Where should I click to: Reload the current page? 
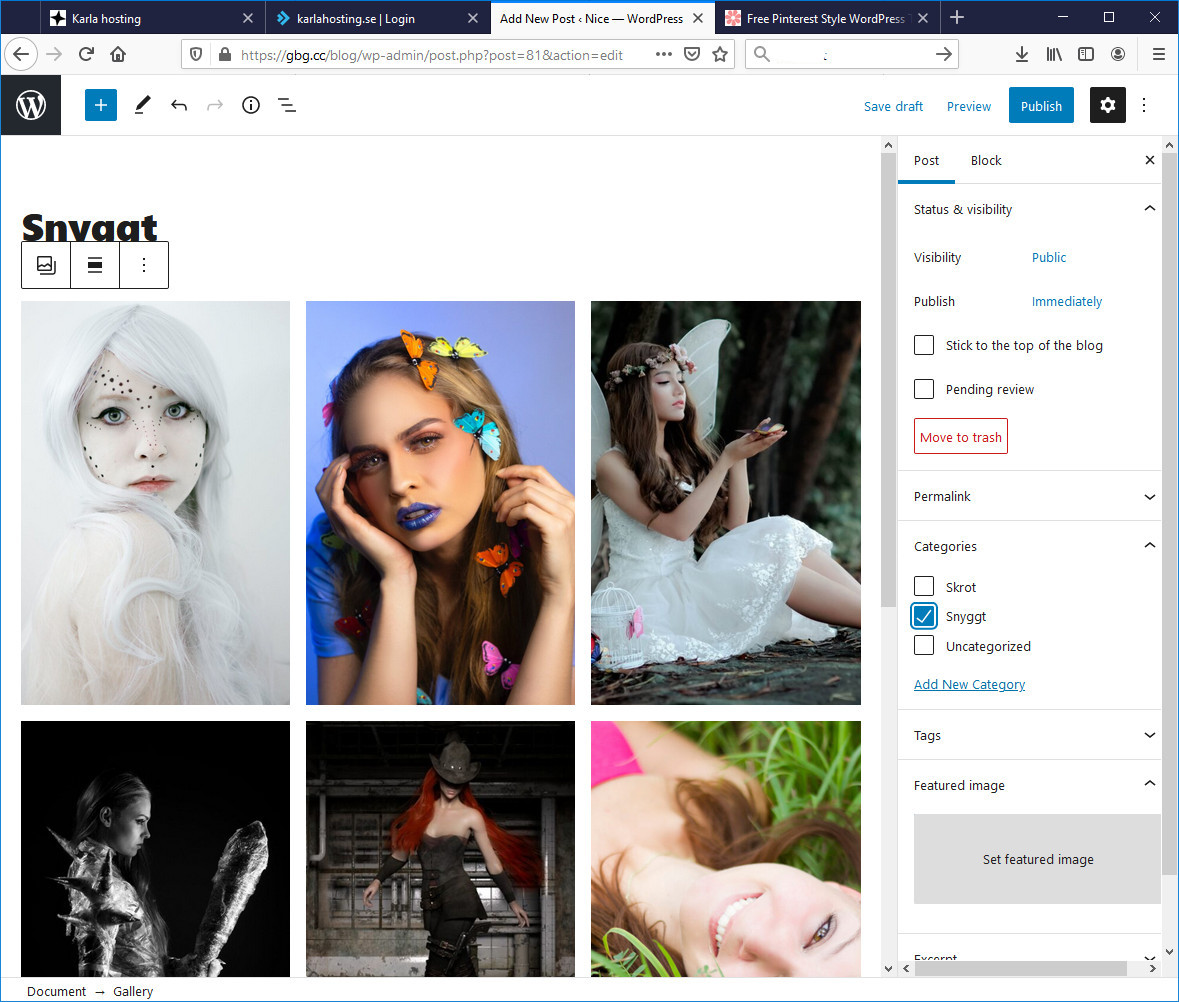tap(86, 54)
